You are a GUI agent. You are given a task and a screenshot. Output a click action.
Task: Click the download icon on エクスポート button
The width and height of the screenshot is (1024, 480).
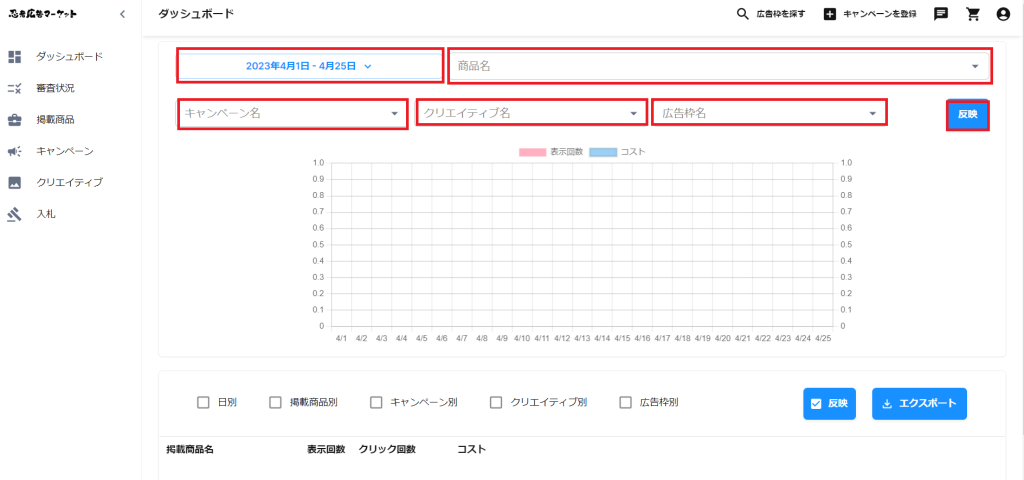pyautogui.click(x=887, y=404)
